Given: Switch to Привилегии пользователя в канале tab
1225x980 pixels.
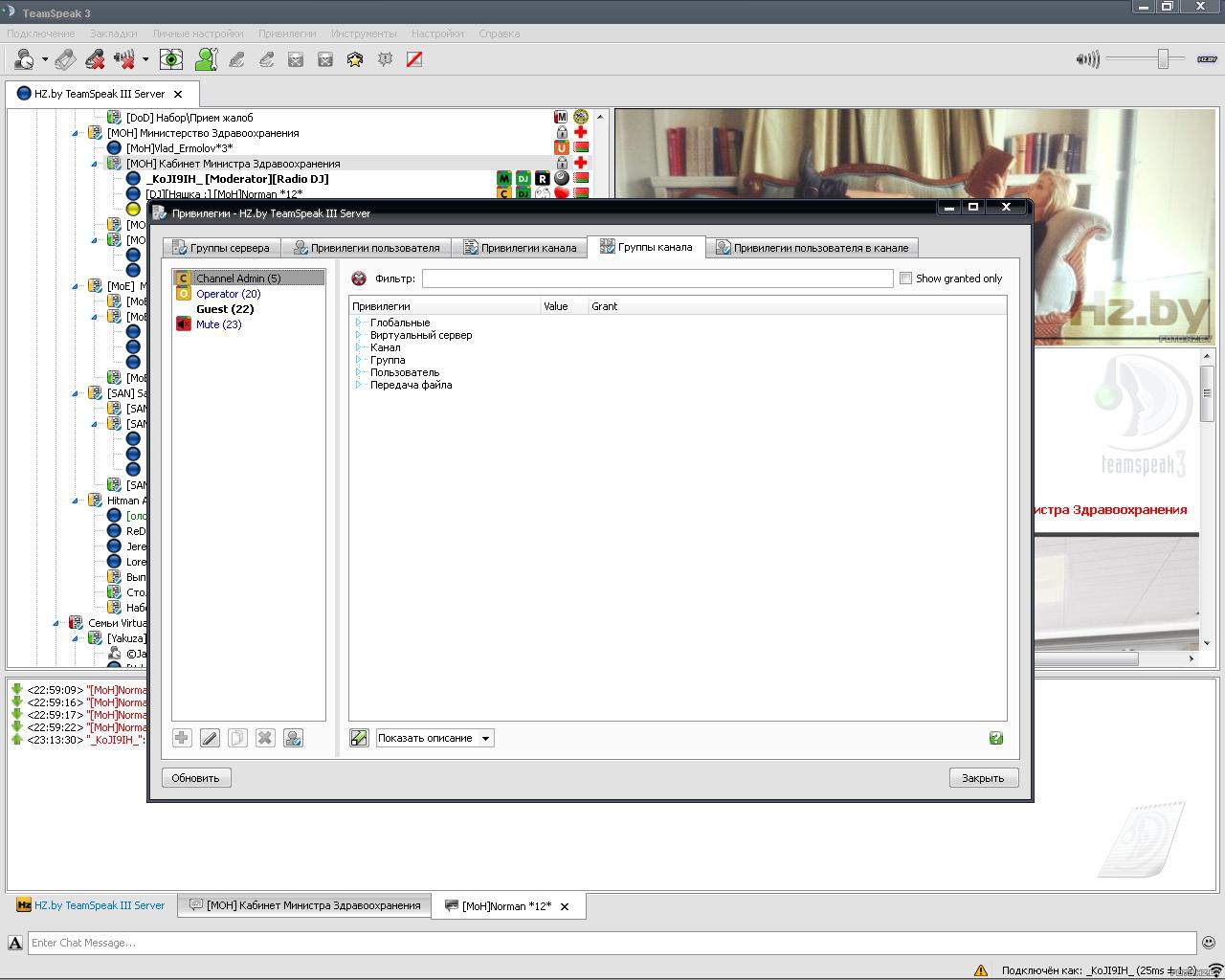Looking at the screenshot, I should [813, 248].
